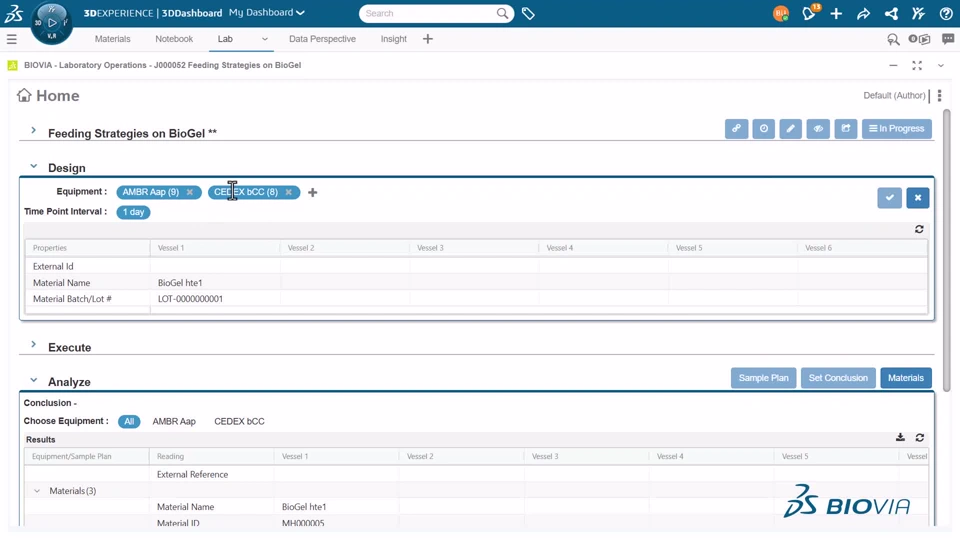Click the pencil edit icon button
The width and height of the screenshot is (960, 540).
(790, 129)
